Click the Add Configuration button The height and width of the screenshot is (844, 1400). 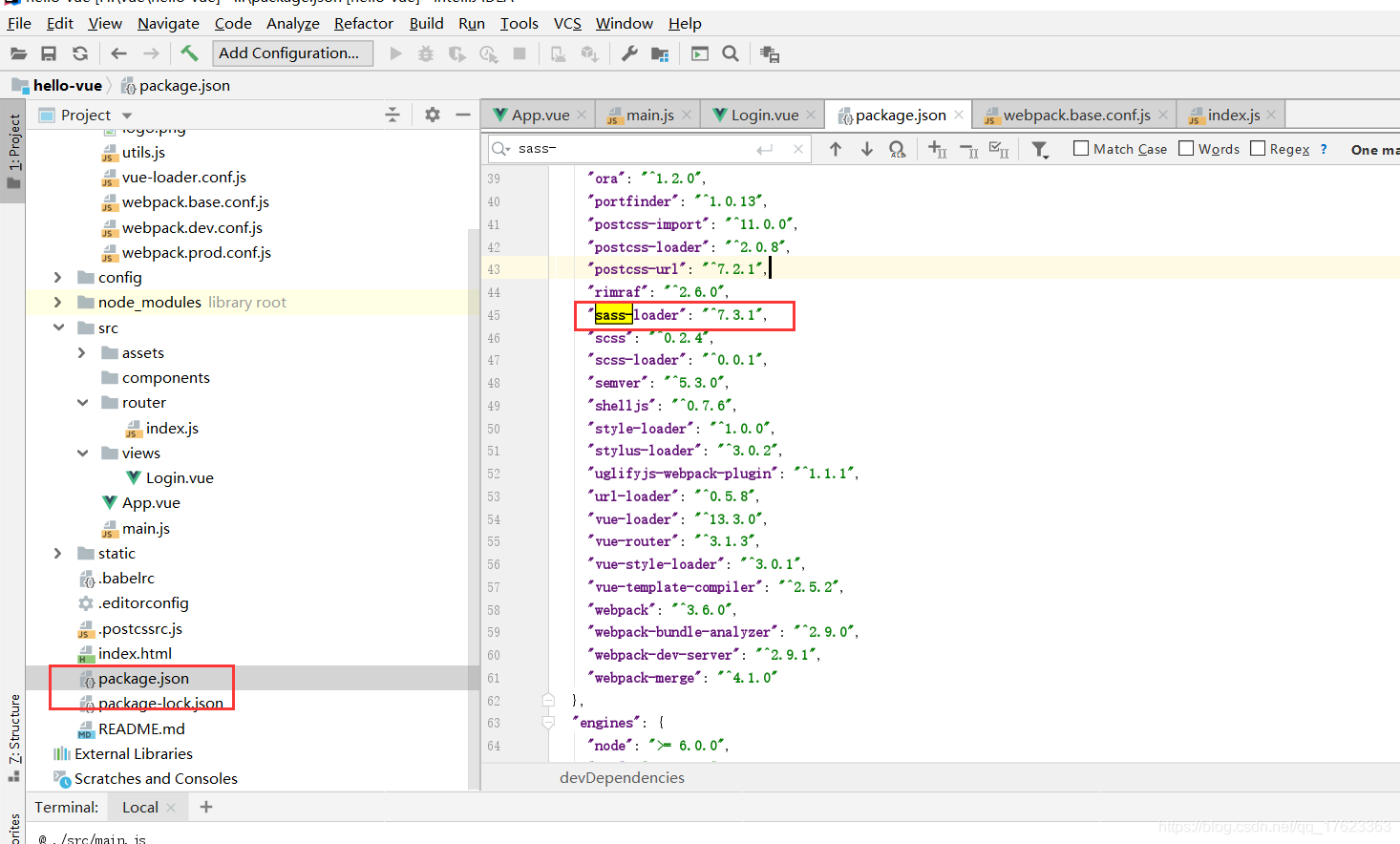pyautogui.click(x=292, y=53)
